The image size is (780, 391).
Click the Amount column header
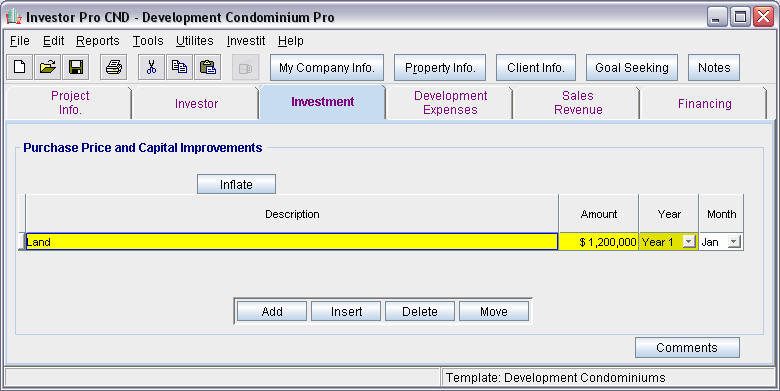tap(599, 214)
